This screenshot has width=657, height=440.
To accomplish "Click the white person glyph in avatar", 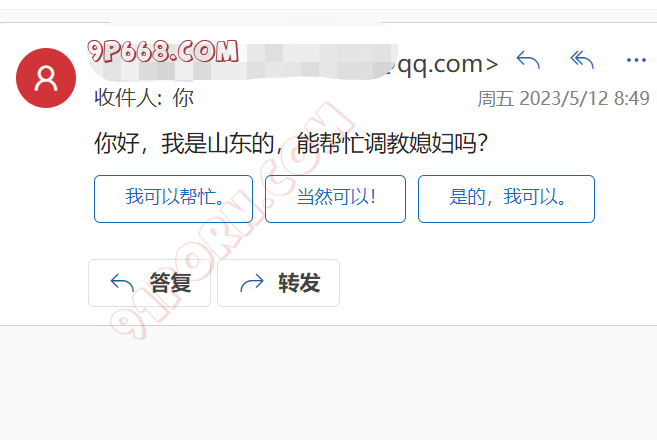I will (46, 78).
